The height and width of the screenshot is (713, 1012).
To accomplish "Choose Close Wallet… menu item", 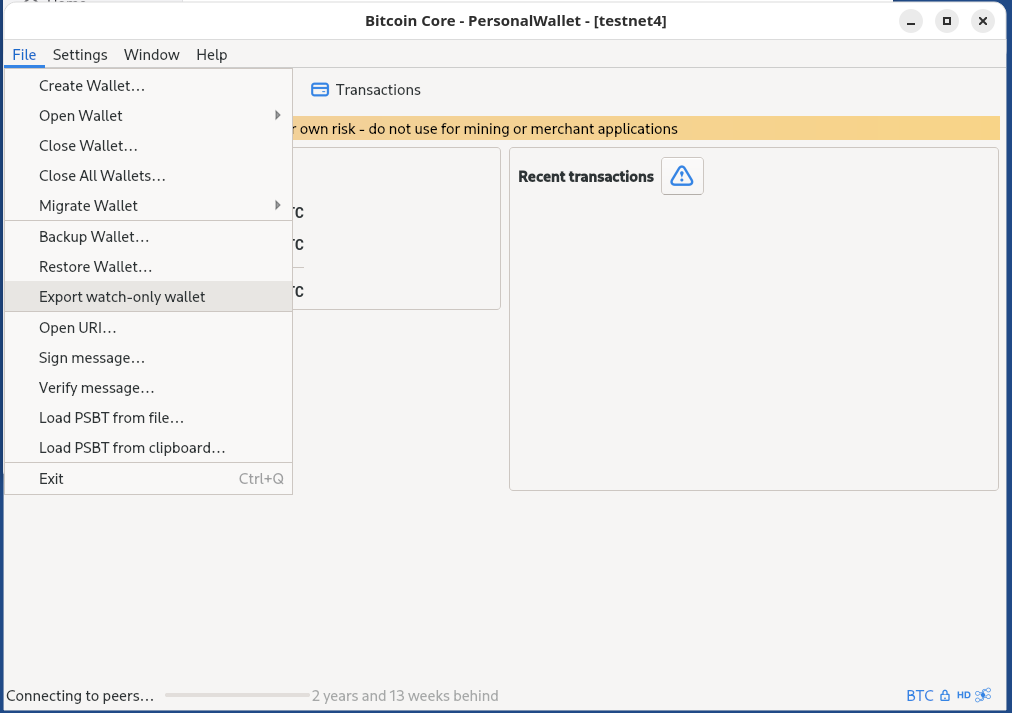I will click(148, 146).
